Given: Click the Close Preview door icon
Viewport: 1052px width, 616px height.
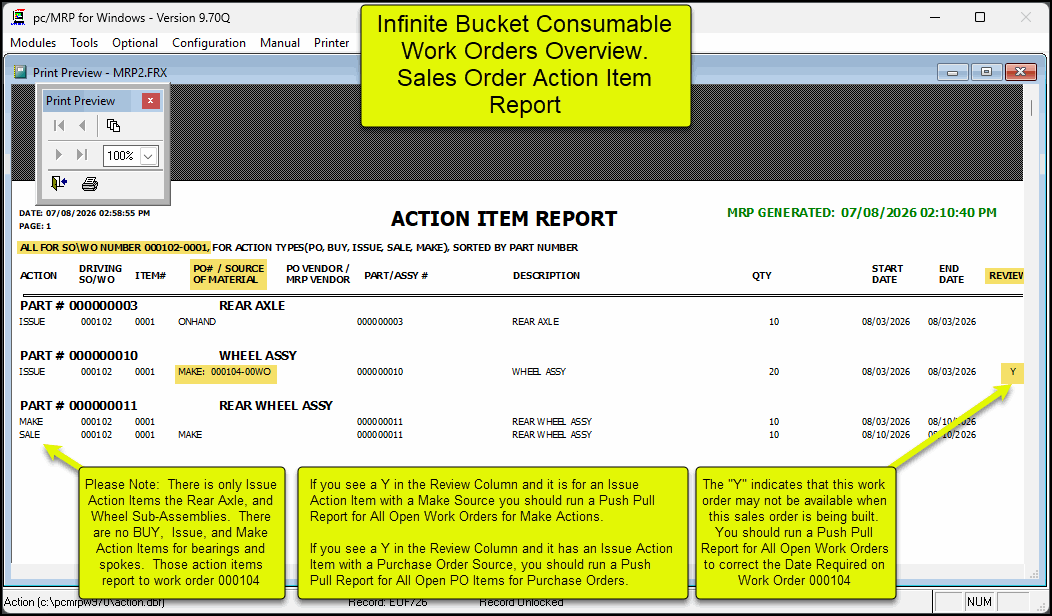Looking at the screenshot, I should (59, 183).
